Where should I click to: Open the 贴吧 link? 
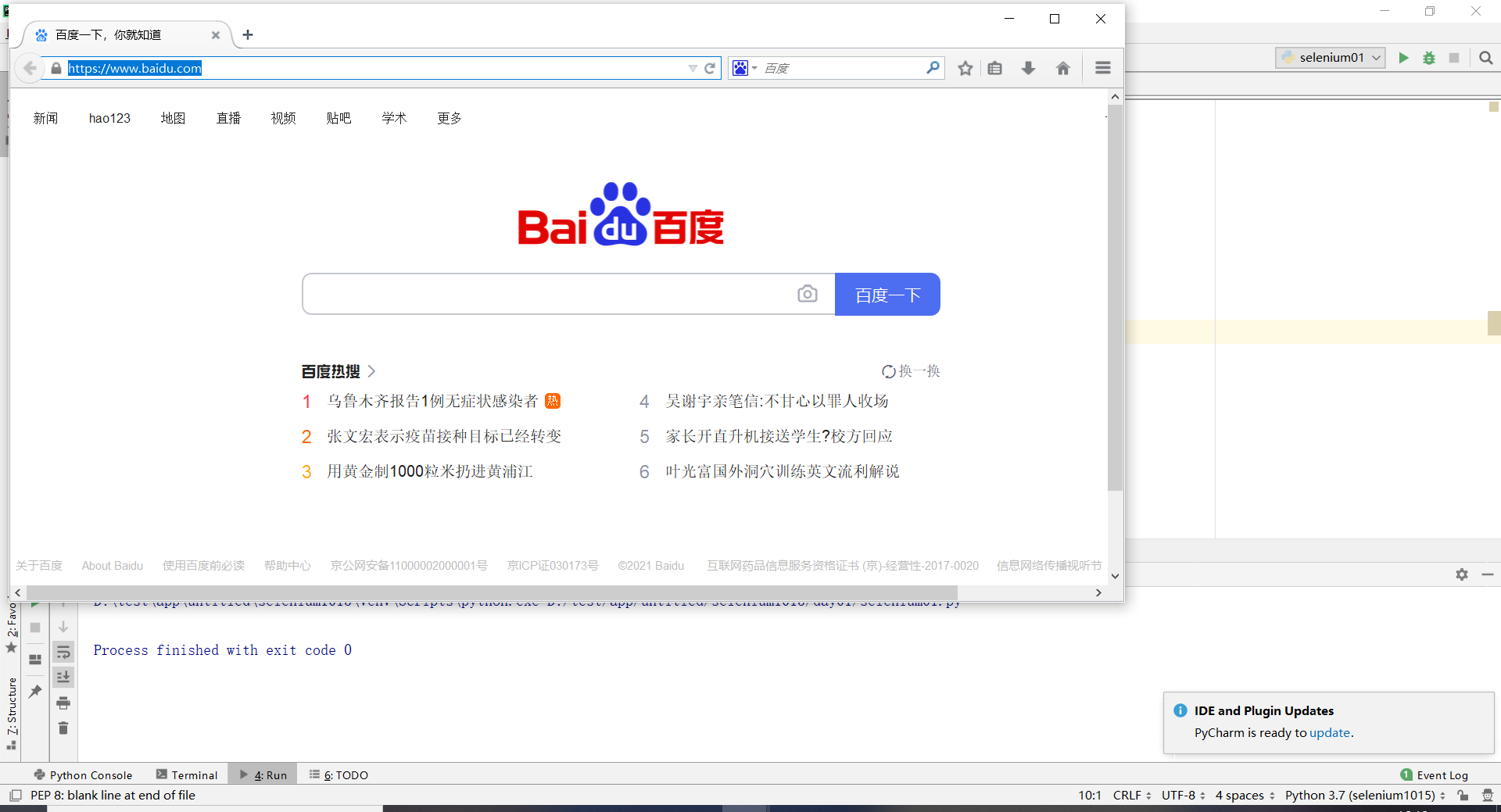point(339,118)
